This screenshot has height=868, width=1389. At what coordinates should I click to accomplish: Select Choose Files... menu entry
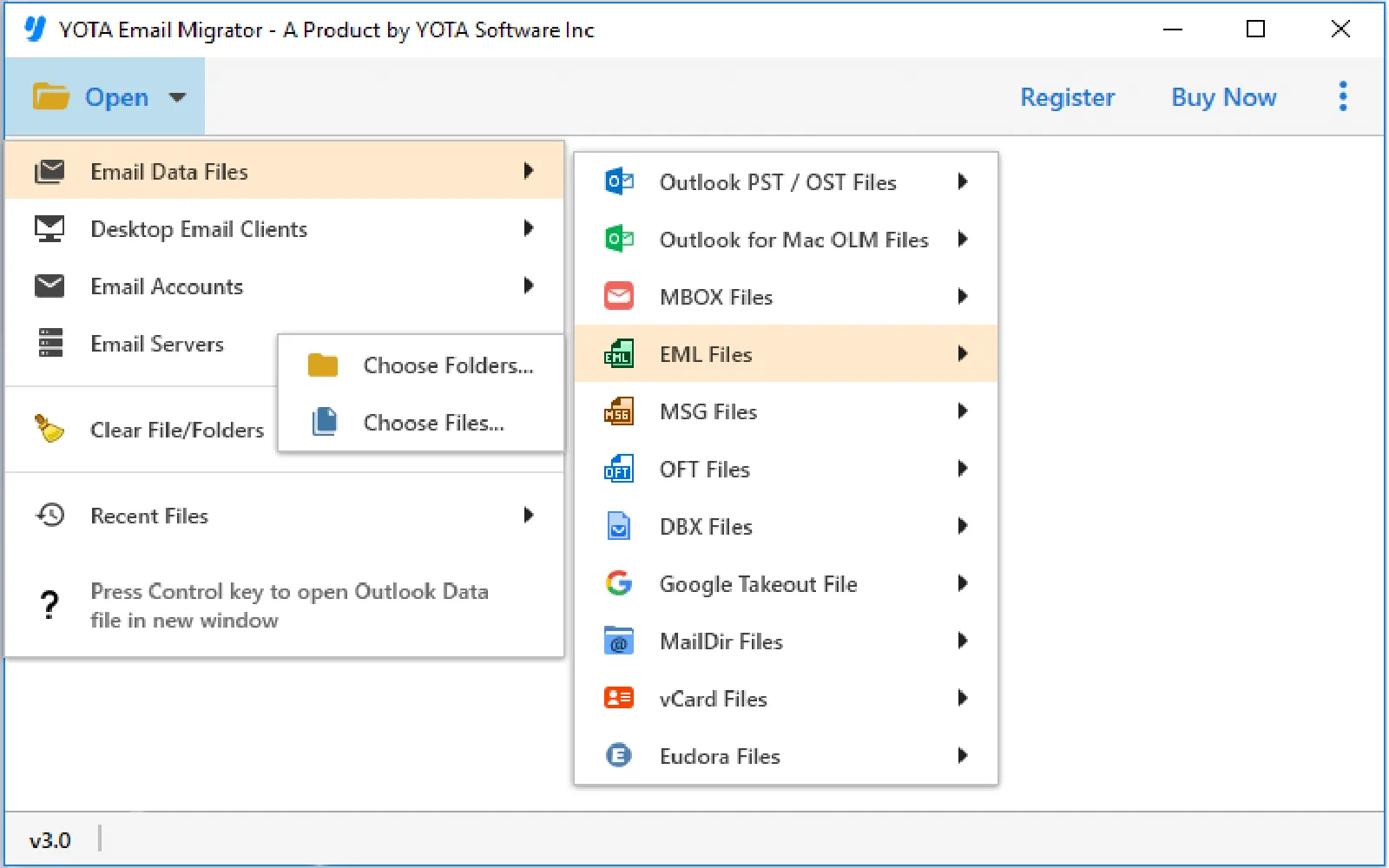coord(421,422)
